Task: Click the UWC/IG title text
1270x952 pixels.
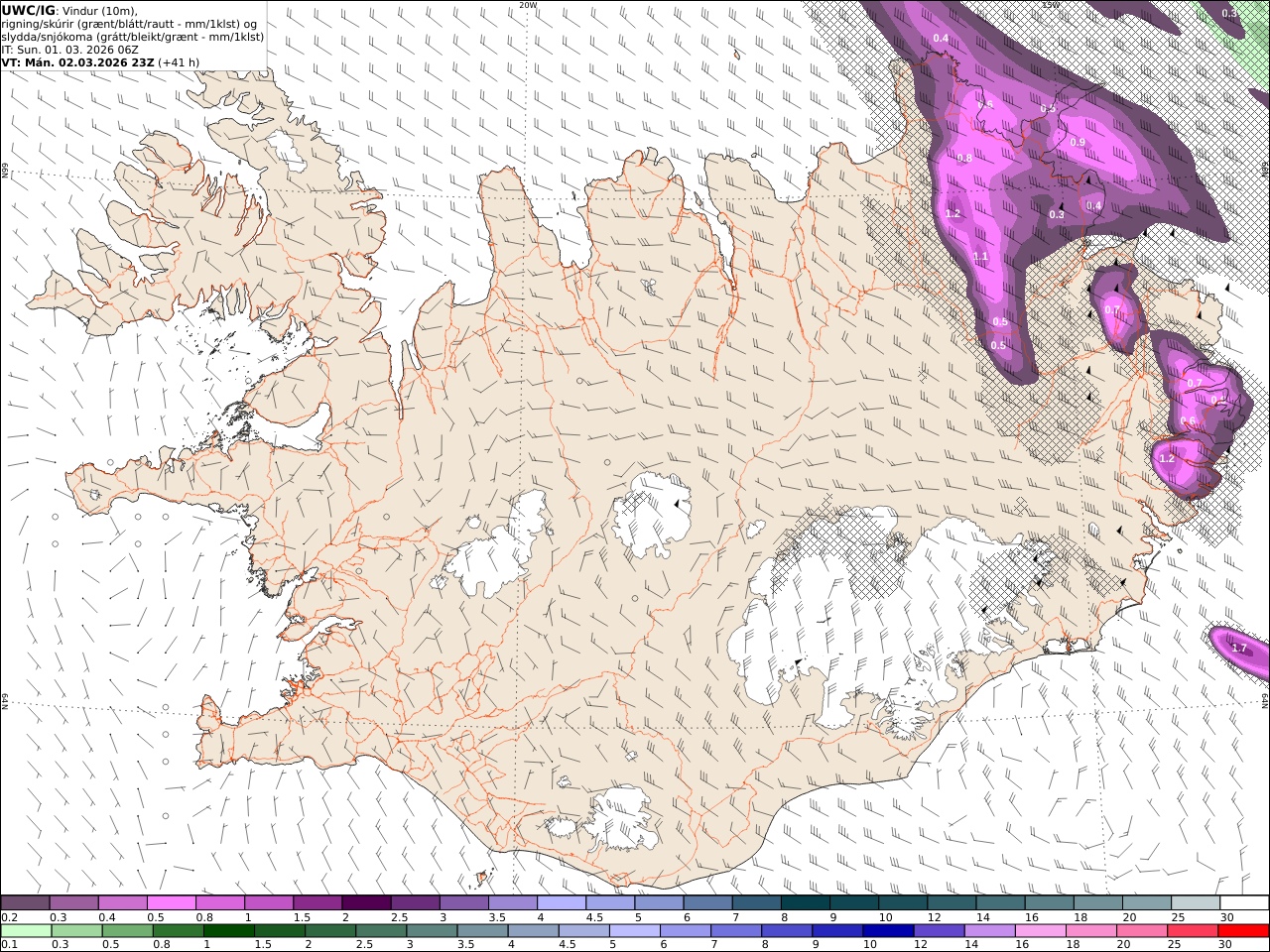Action: point(28,11)
